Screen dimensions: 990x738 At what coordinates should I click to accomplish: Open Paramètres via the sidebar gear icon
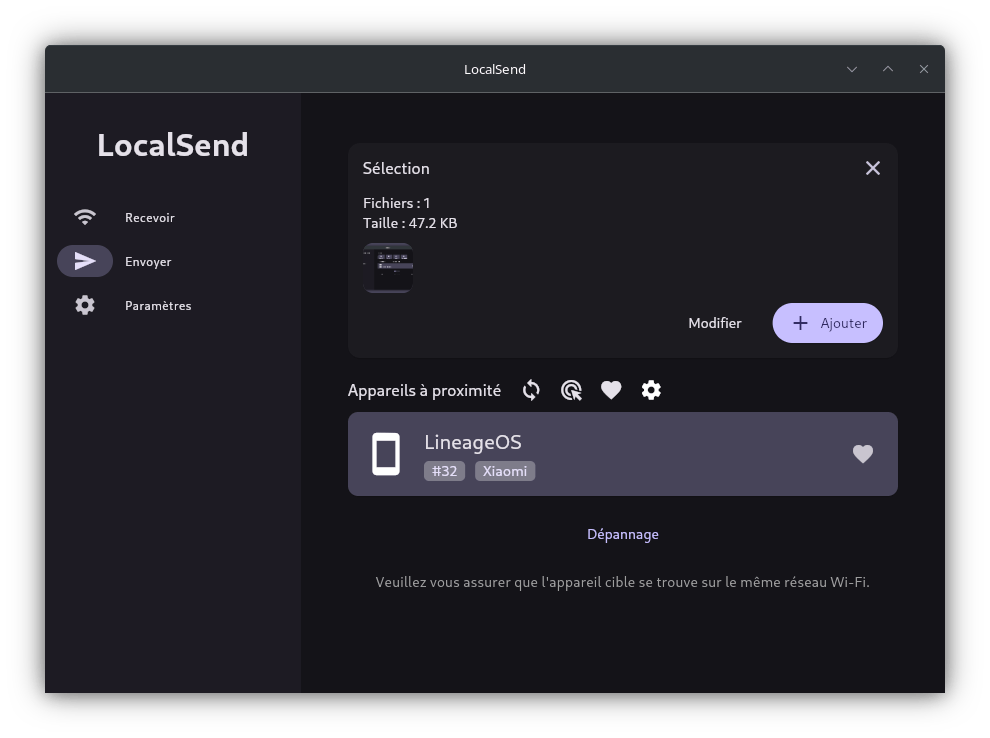click(x=85, y=305)
